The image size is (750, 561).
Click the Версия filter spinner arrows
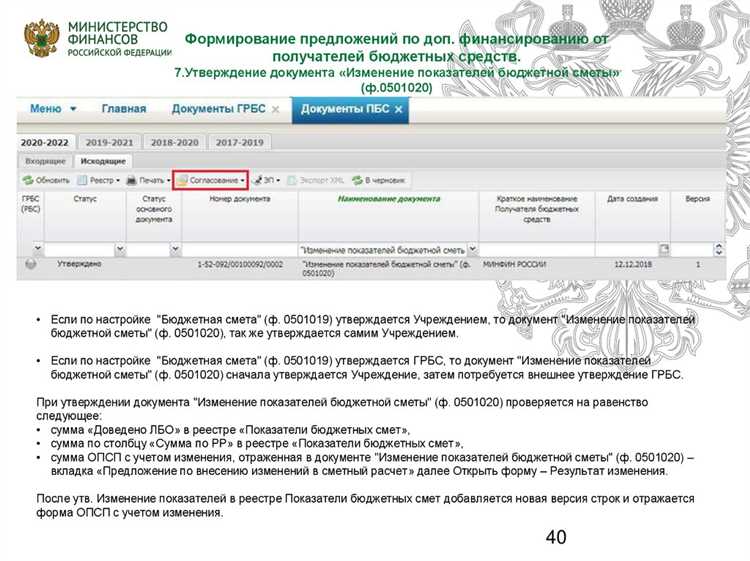718,249
